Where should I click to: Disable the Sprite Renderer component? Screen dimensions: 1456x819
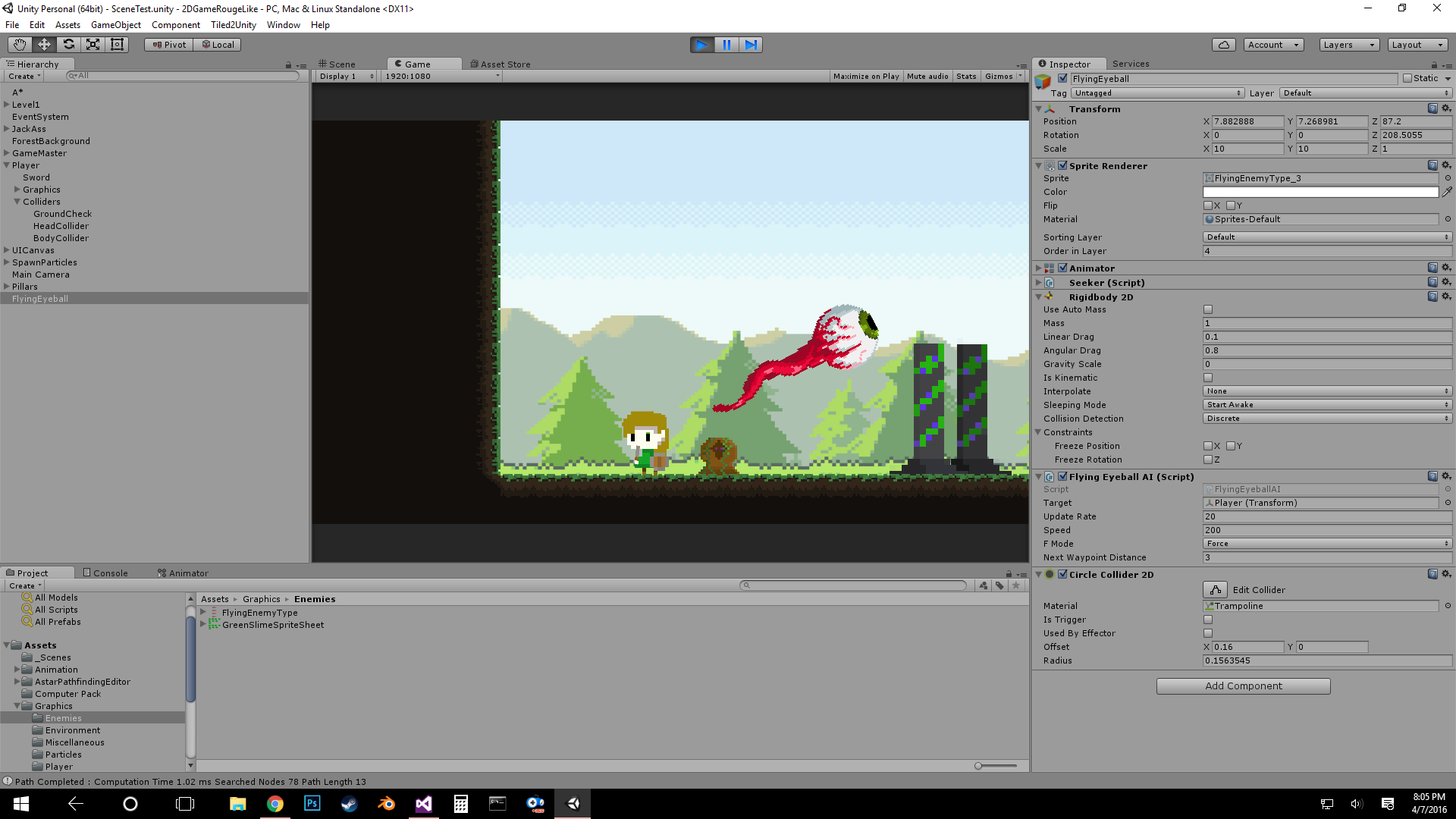pos(1062,165)
